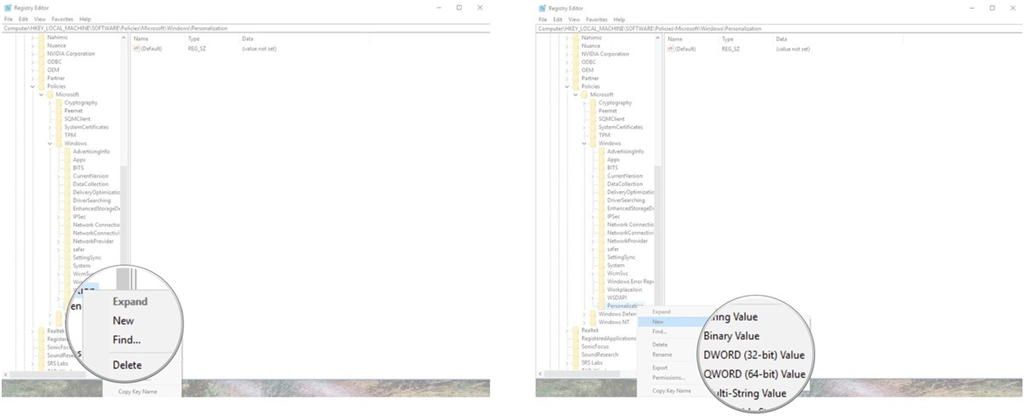1024x416 pixels.
Task: Click the SQMClient folder icon in right window
Action: coord(593,119)
